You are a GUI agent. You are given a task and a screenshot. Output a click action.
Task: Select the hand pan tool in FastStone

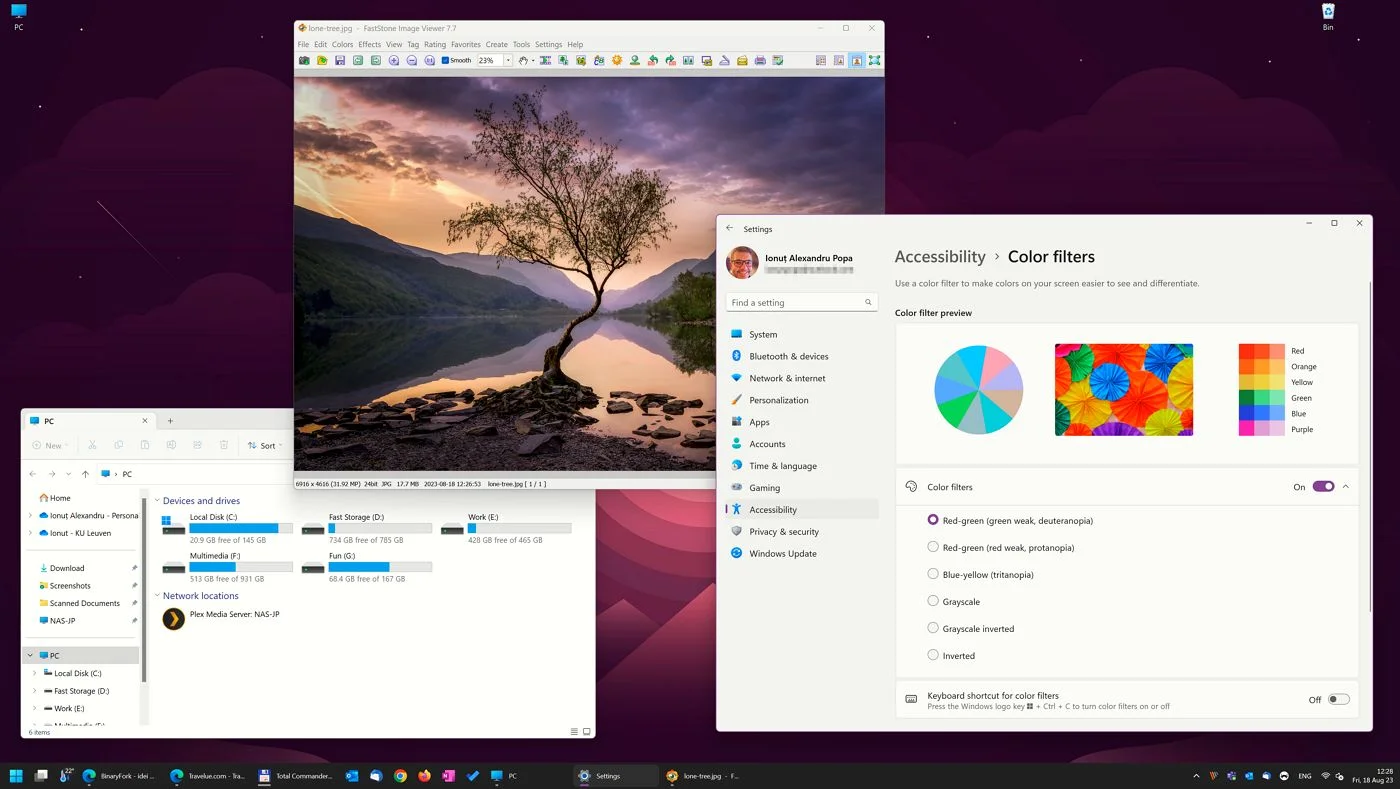[522, 60]
